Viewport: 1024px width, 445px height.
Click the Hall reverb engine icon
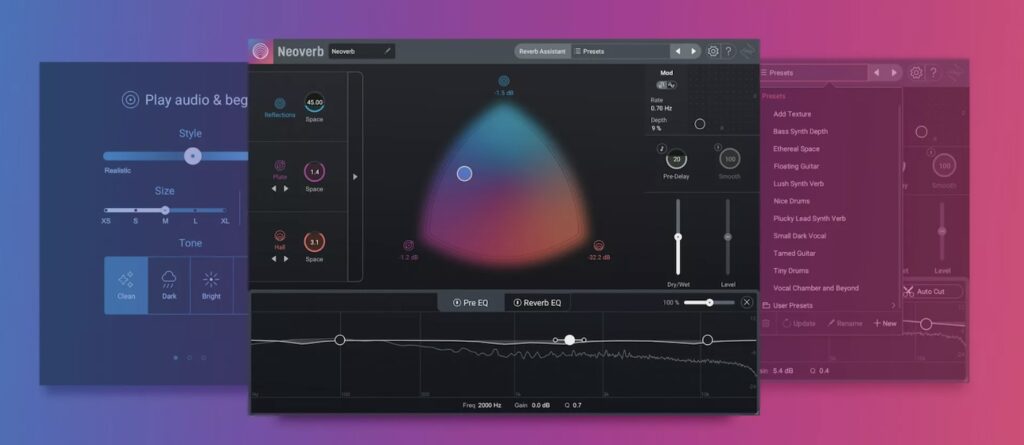[280, 235]
